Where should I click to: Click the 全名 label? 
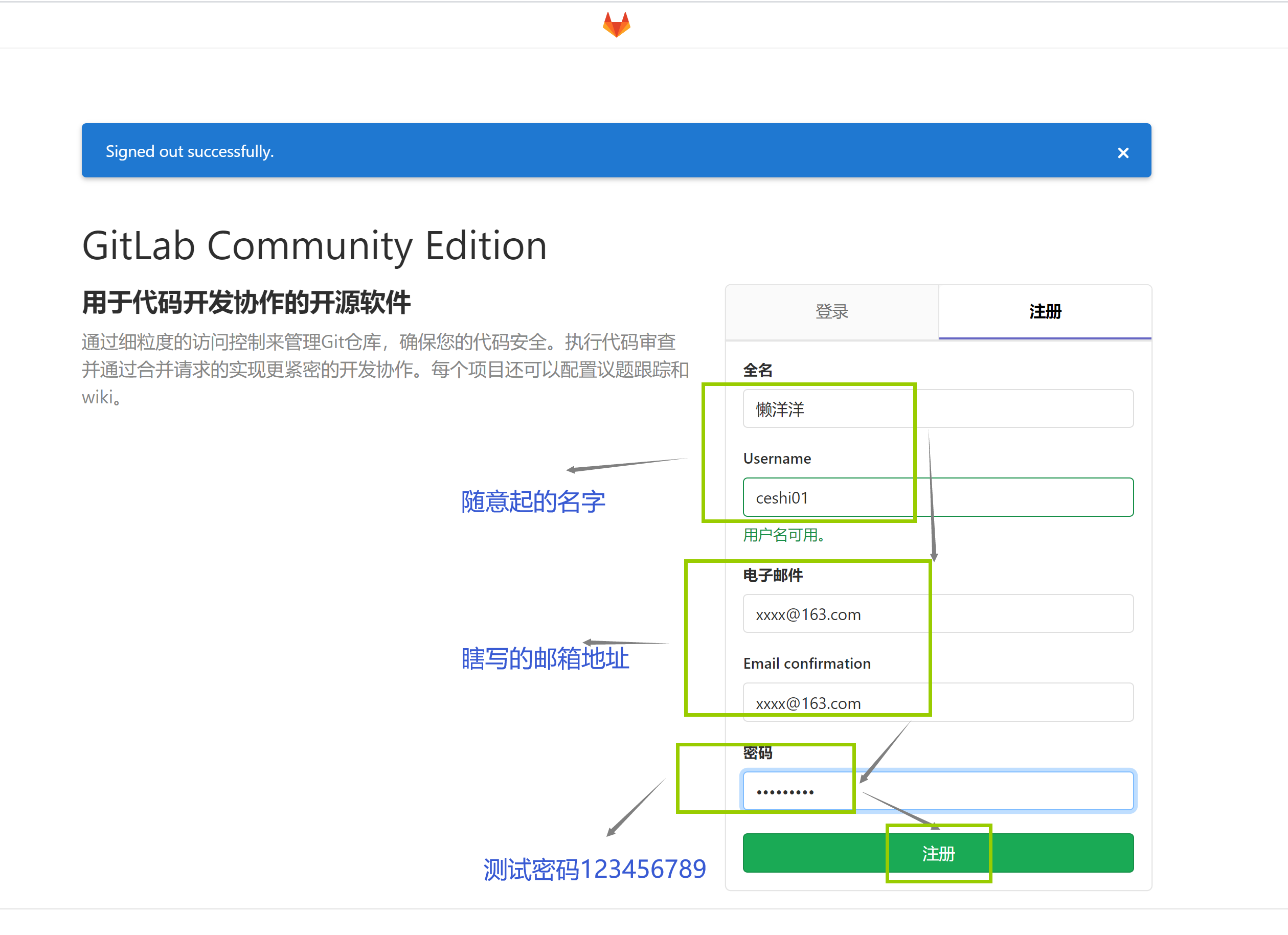click(x=758, y=370)
